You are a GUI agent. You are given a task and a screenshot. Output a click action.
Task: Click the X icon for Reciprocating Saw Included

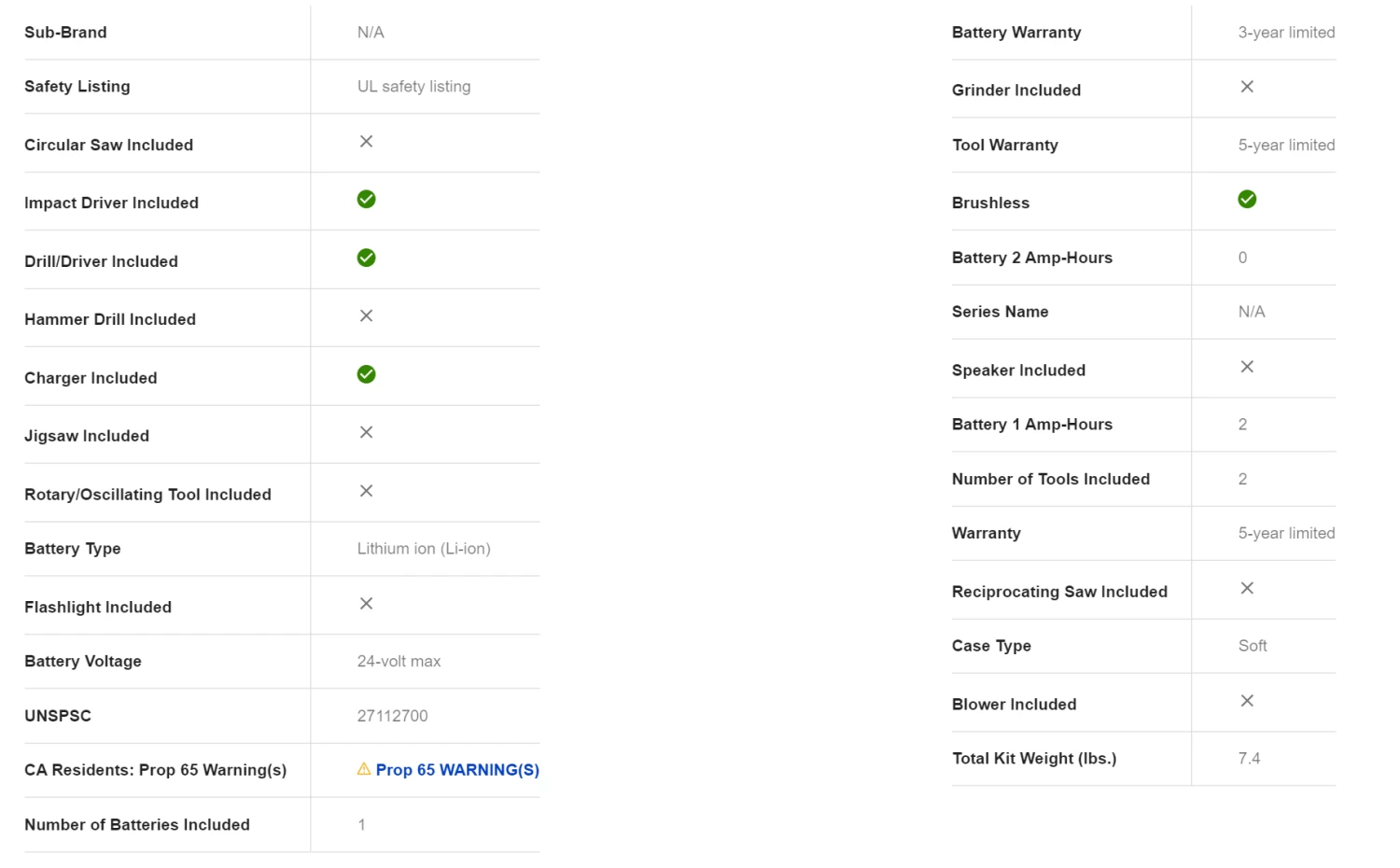(1247, 588)
